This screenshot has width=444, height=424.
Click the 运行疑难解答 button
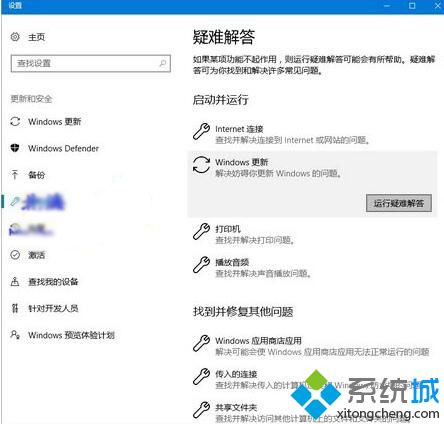pyautogui.click(x=399, y=203)
